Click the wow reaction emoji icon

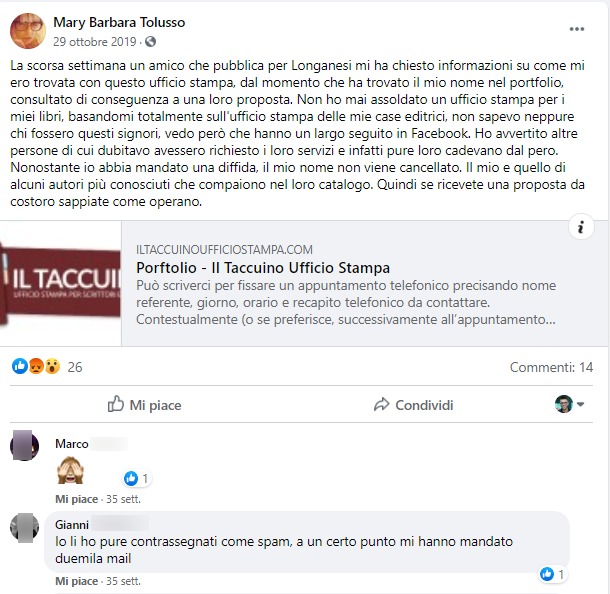coord(52,366)
